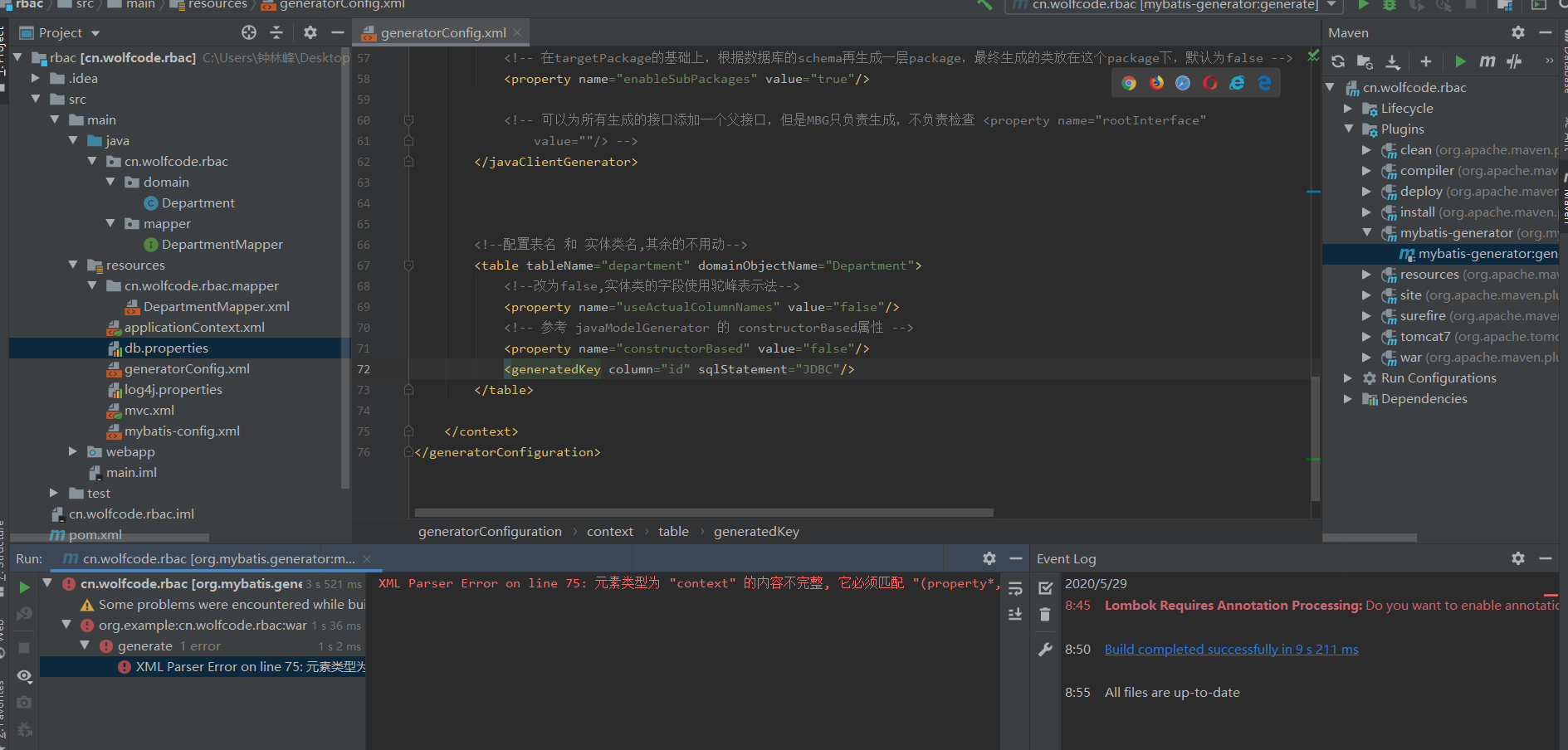Screen dimensions: 1568x750
Task: Open the Build completed successfully link
Action: 1230,649
